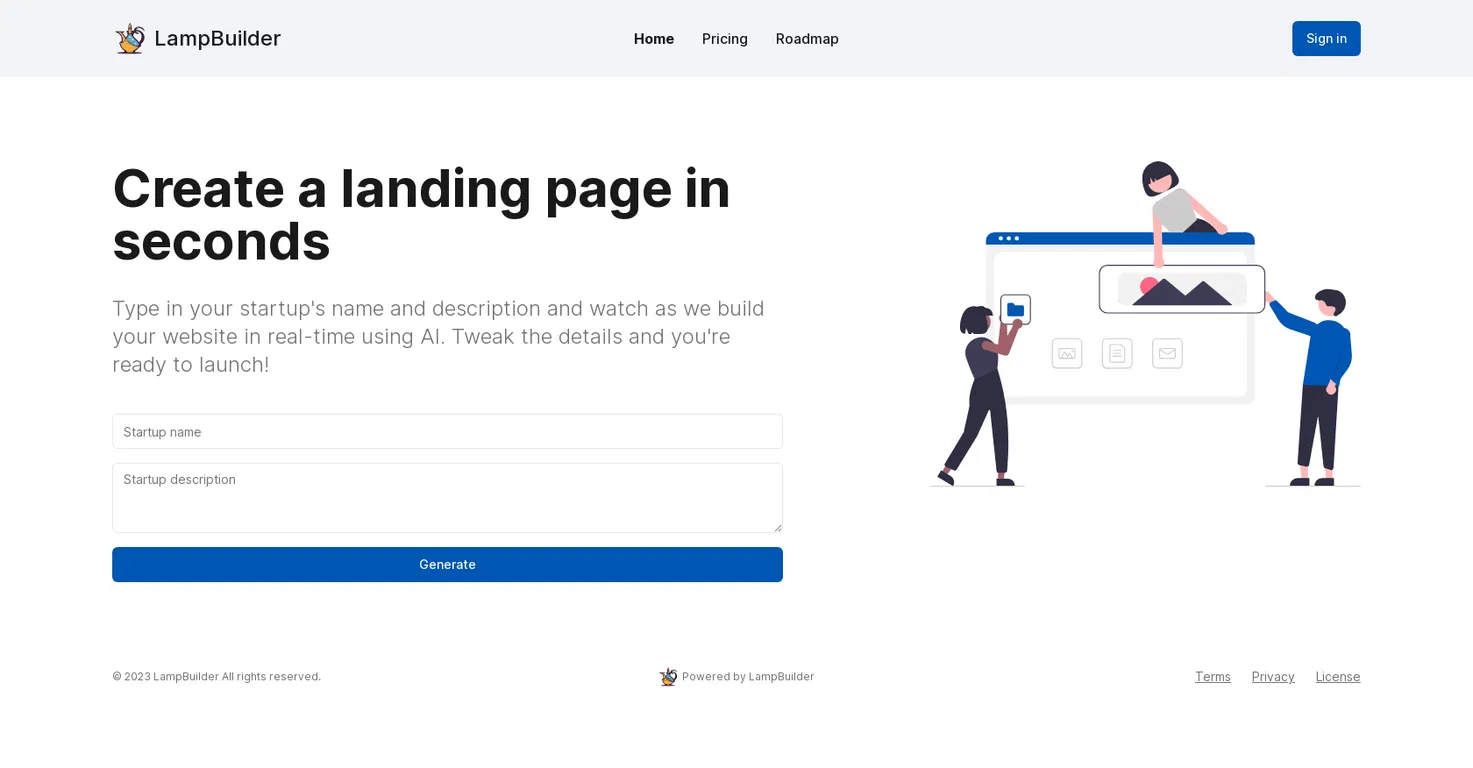1473x768 pixels.
Task: Click the mountain image card in illustration
Action: pos(1182,289)
